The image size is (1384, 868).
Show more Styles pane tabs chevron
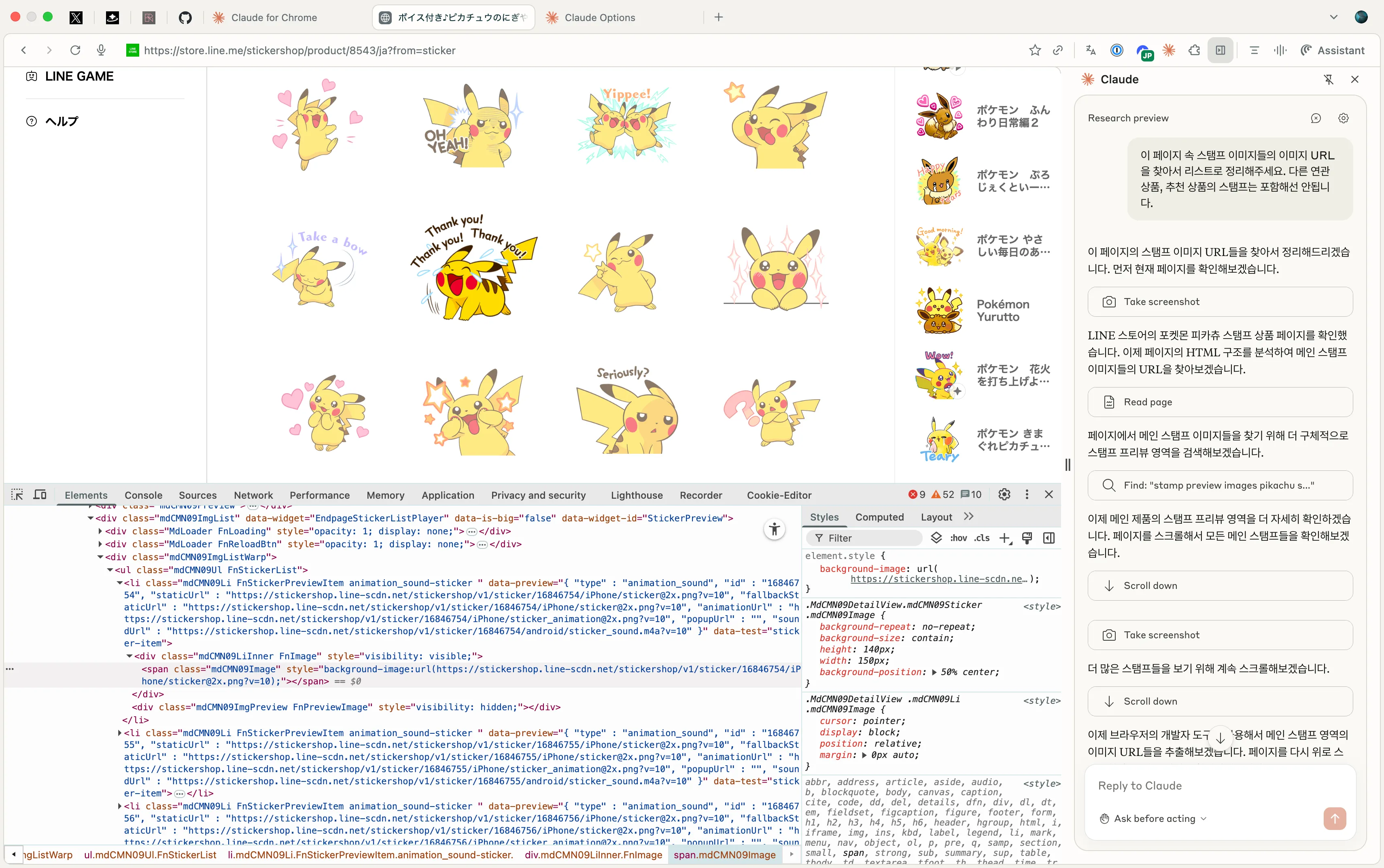(x=969, y=517)
